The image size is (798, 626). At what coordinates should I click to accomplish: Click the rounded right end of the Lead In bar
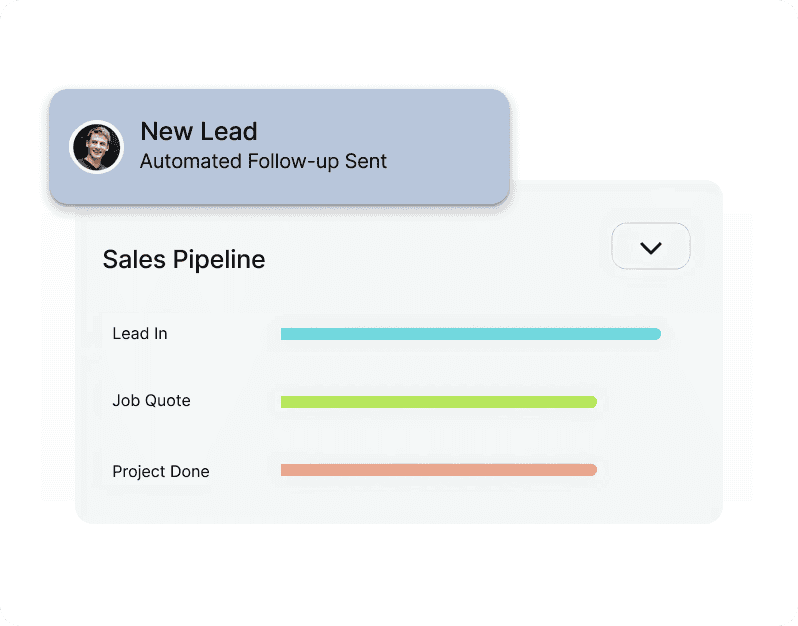[x=655, y=334]
